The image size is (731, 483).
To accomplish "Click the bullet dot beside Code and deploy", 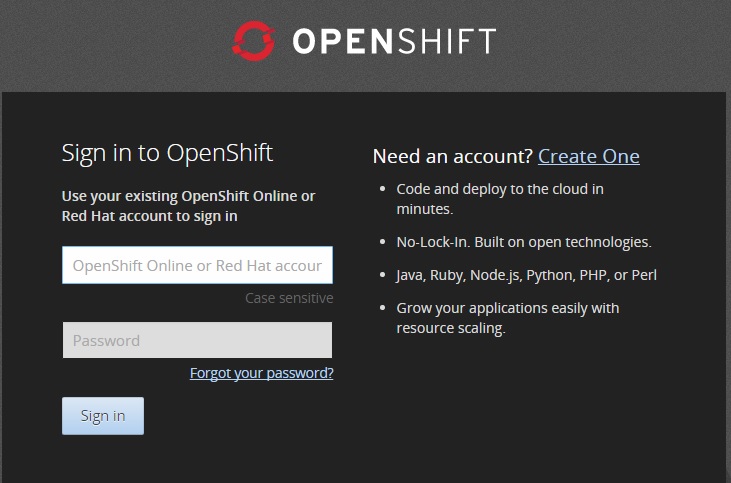I will click(383, 189).
